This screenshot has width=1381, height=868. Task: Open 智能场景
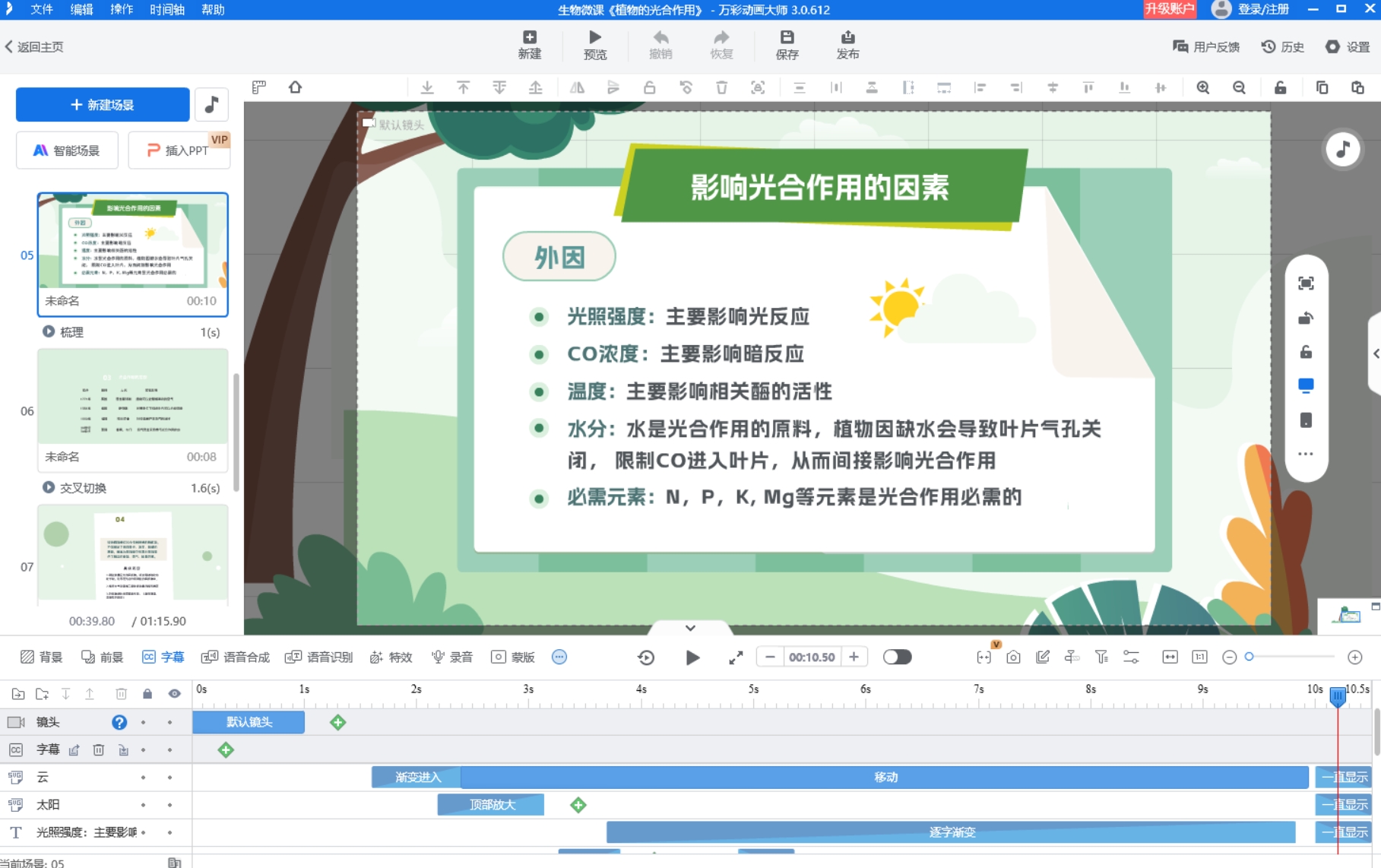tap(67, 150)
